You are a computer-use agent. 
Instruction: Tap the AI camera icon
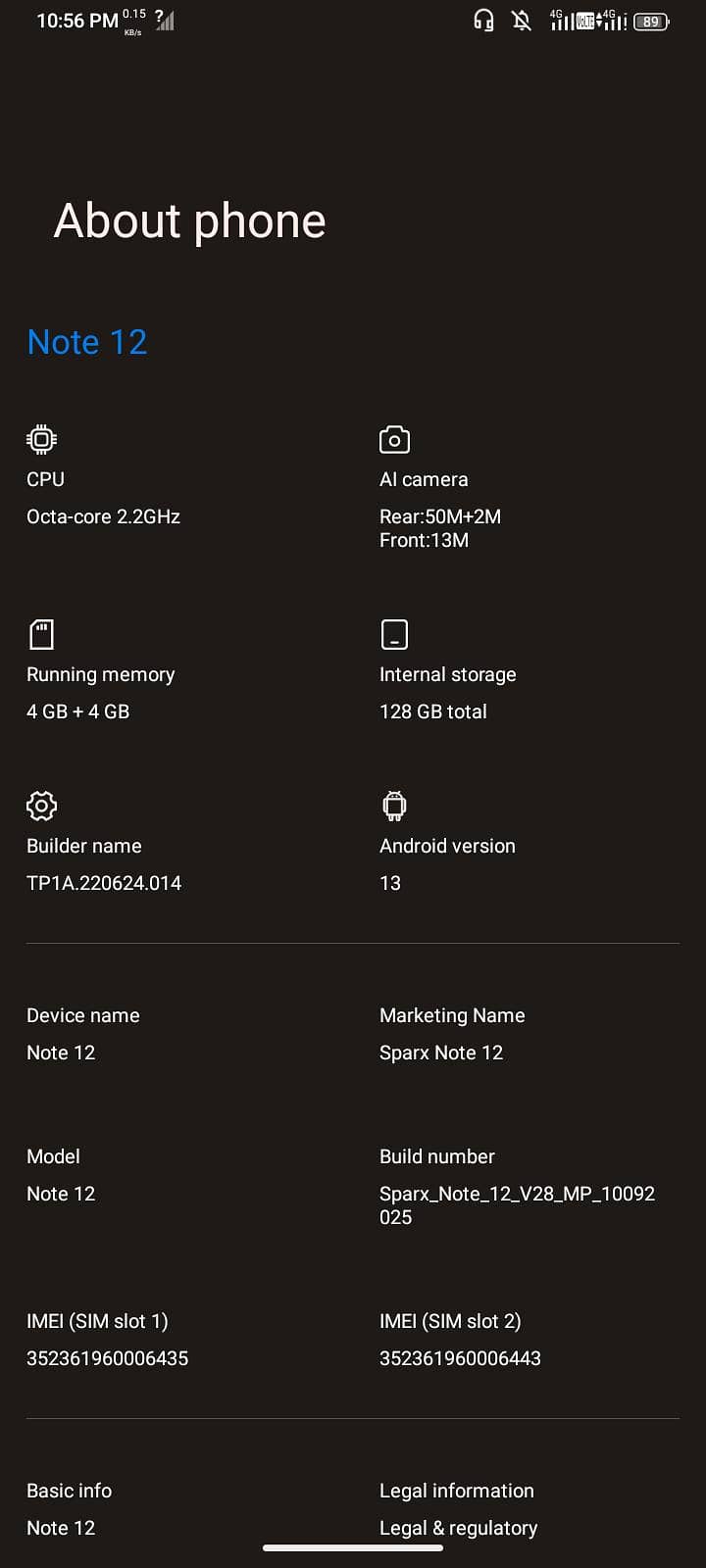(x=393, y=438)
